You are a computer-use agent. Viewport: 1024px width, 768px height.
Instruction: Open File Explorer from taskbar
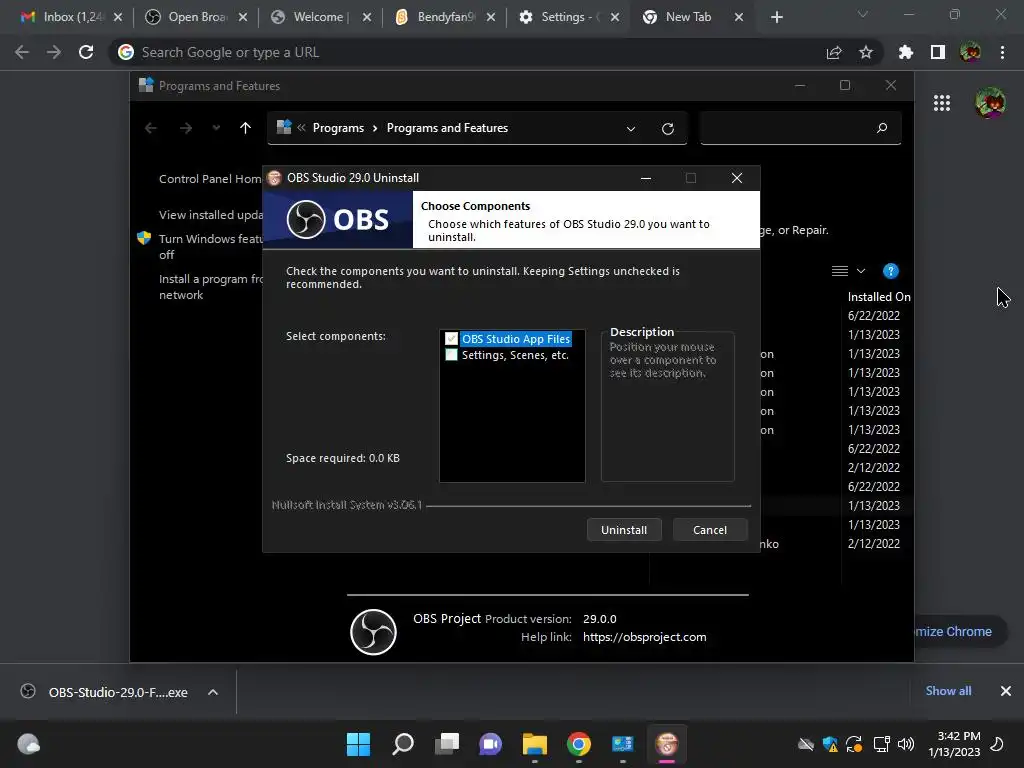click(x=535, y=744)
